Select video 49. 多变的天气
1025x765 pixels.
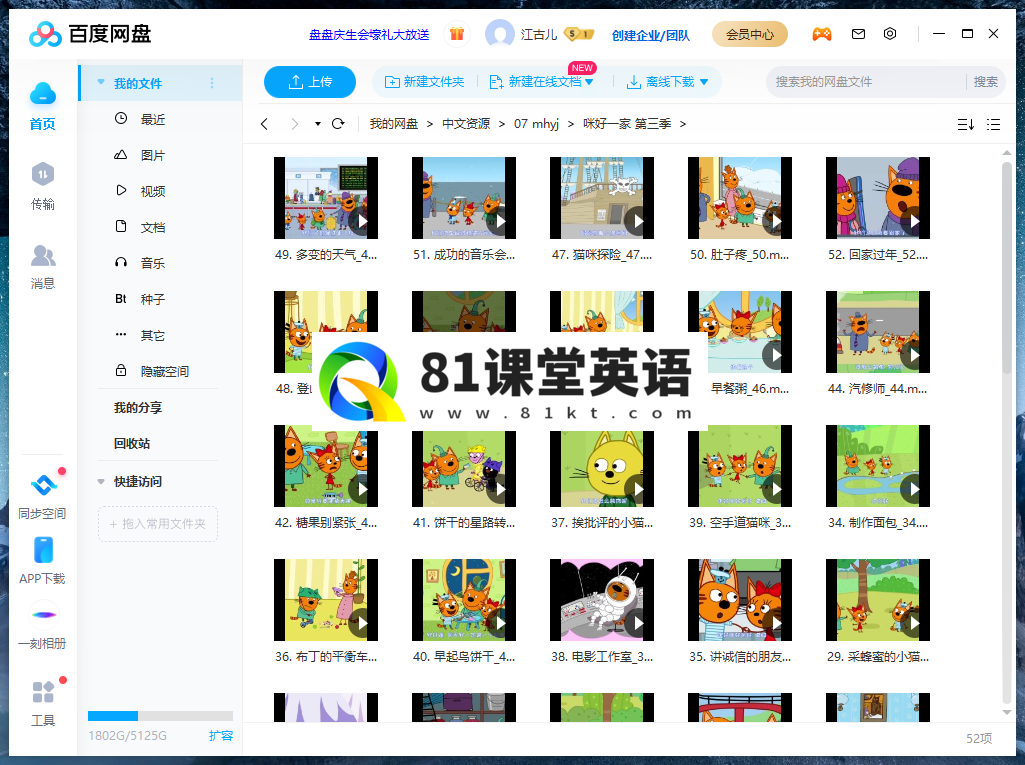pos(326,209)
